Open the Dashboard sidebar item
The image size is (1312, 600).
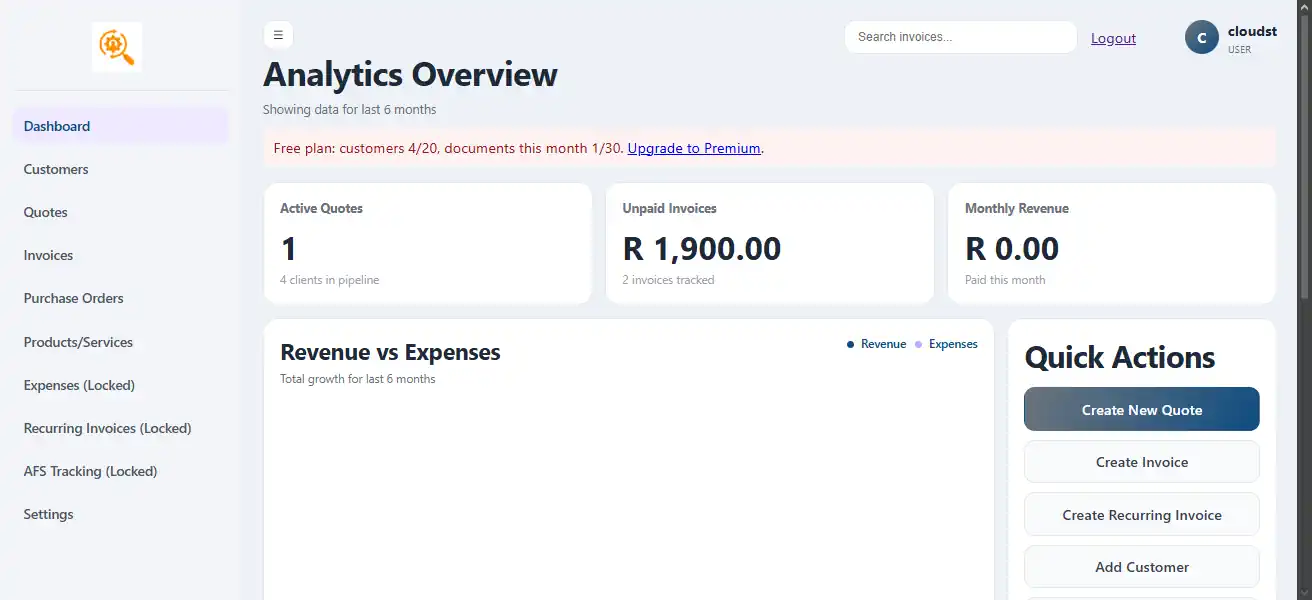[x=57, y=126]
